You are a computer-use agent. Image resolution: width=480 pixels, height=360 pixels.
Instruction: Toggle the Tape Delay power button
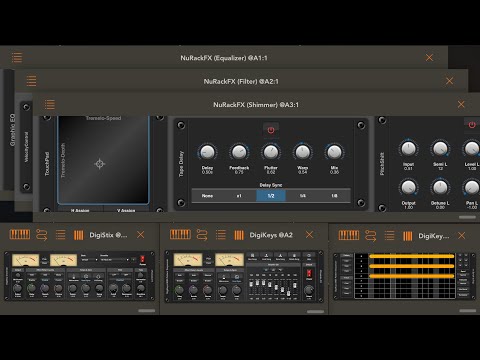tap(271, 130)
